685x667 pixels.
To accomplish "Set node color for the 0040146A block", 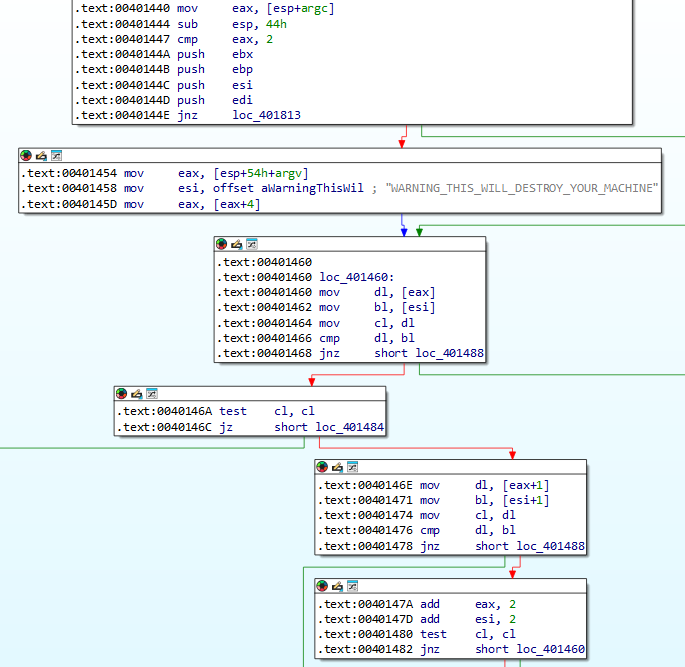I will [x=122, y=394].
